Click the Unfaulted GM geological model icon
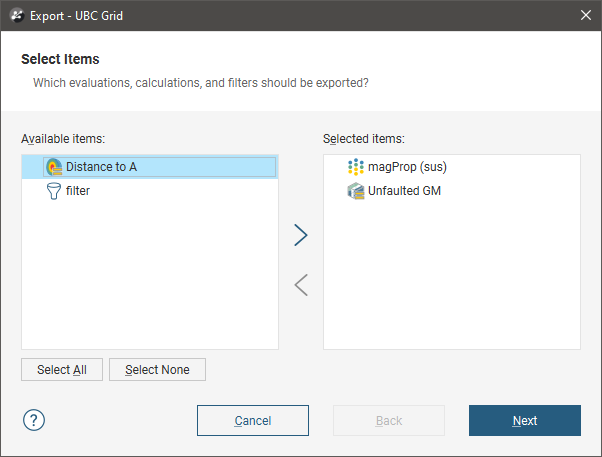Screen dimensions: 602x457 (x=355, y=191)
